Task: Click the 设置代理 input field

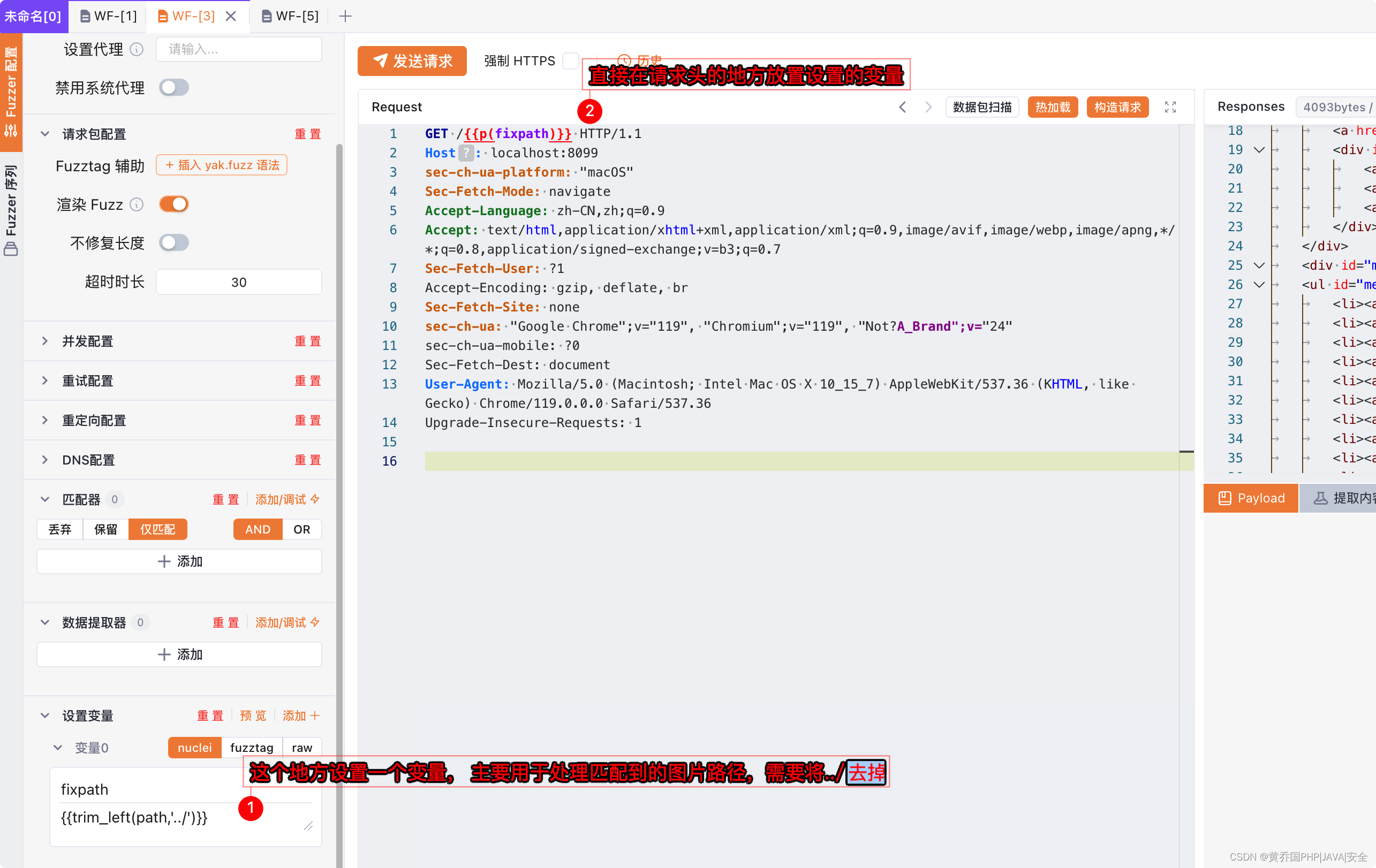Action: coord(239,49)
